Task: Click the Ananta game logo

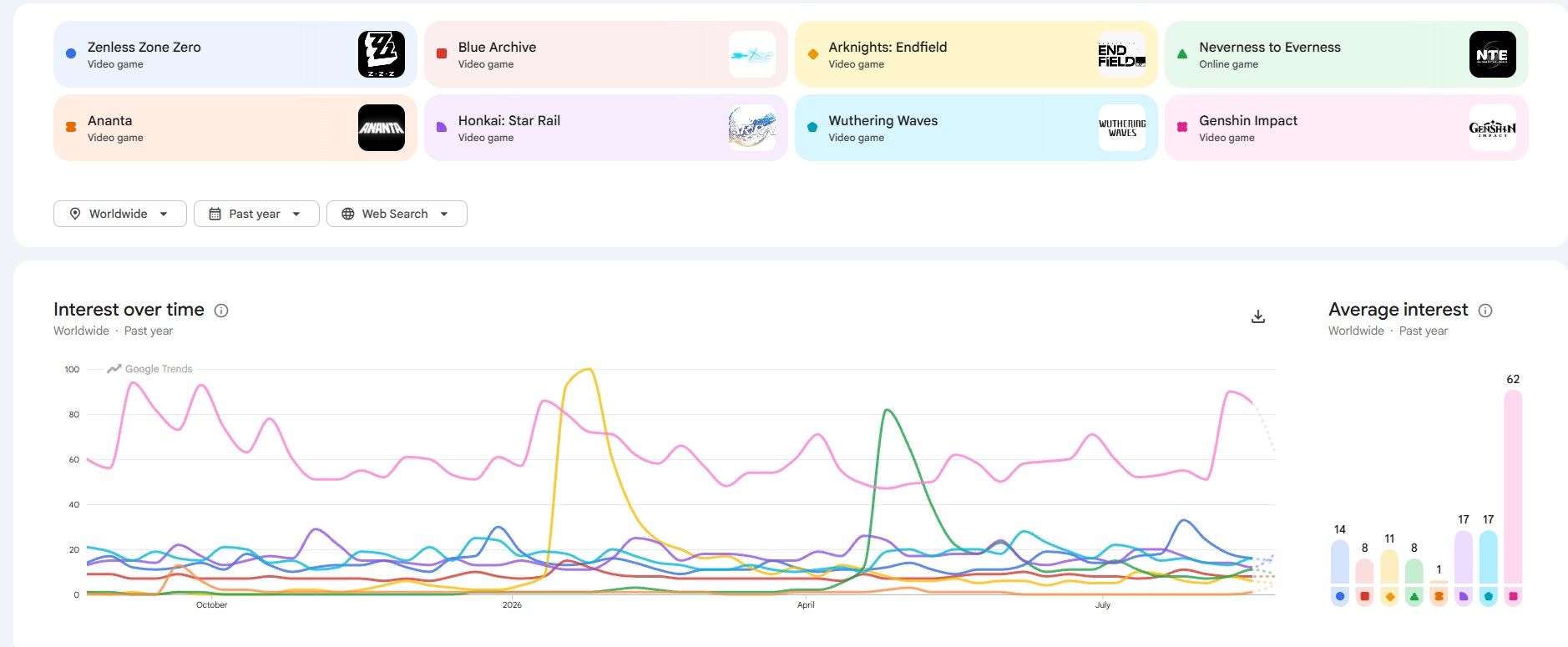Action: (x=382, y=128)
